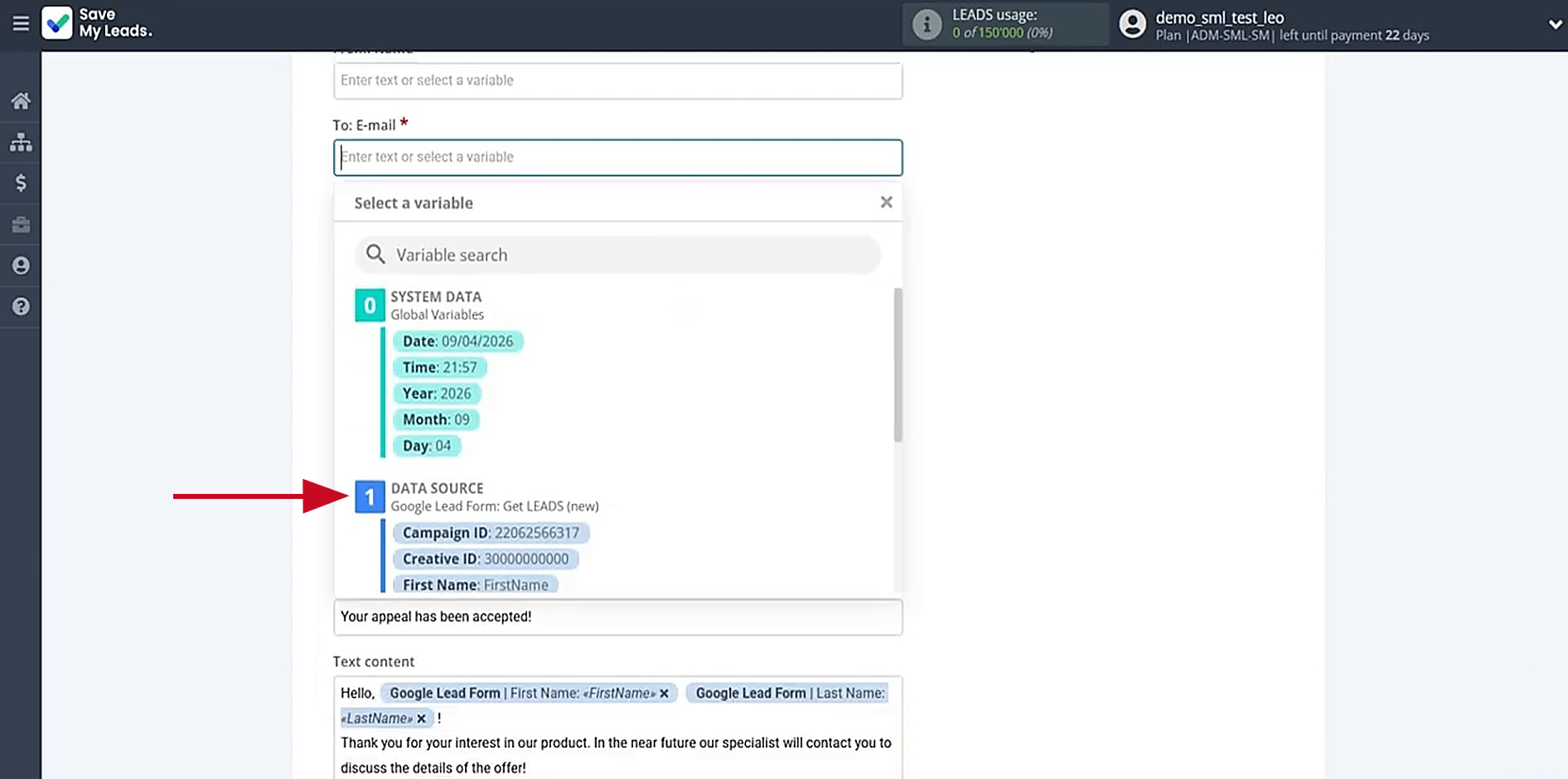Click 'Google Lead Form: Get LEADS (new)' text
Viewport: 1568px width, 779px height.
click(x=495, y=506)
